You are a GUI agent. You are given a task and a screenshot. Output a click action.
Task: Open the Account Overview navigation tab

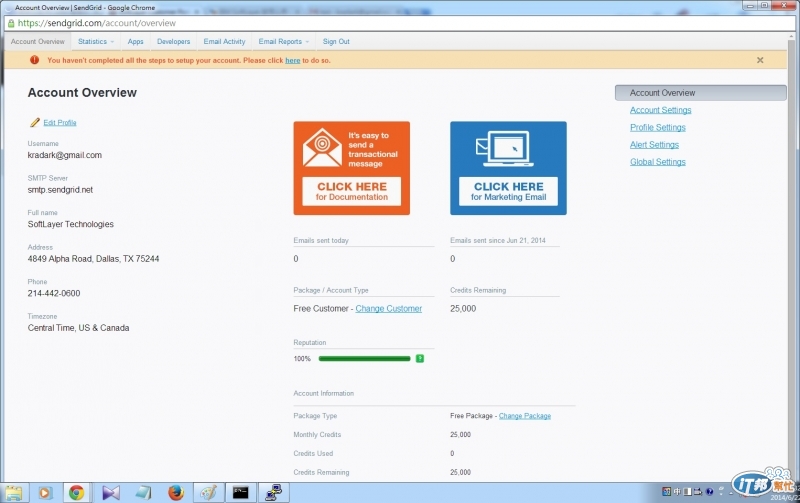point(38,41)
